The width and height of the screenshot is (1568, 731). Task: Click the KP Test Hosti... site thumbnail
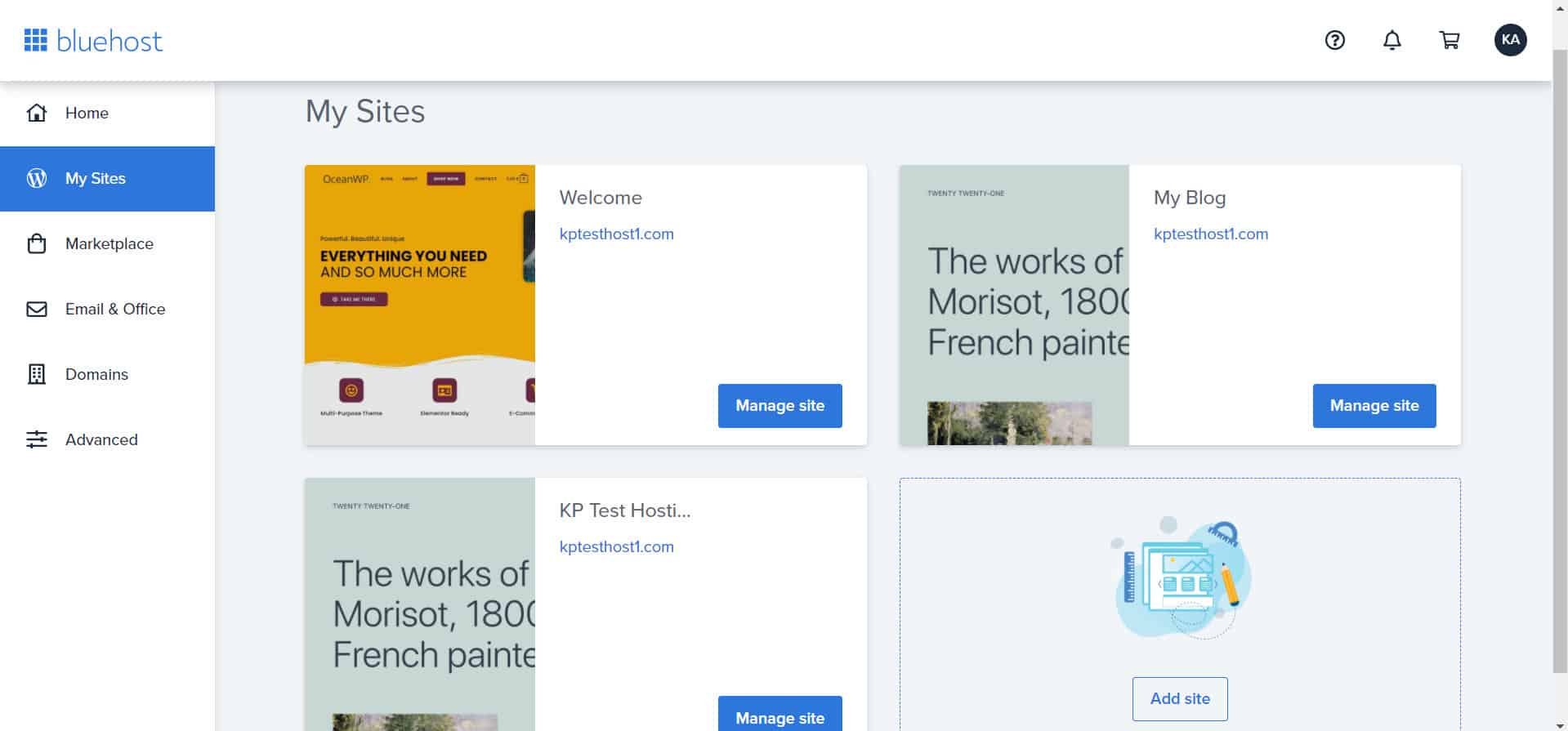click(x=420, y=604)
